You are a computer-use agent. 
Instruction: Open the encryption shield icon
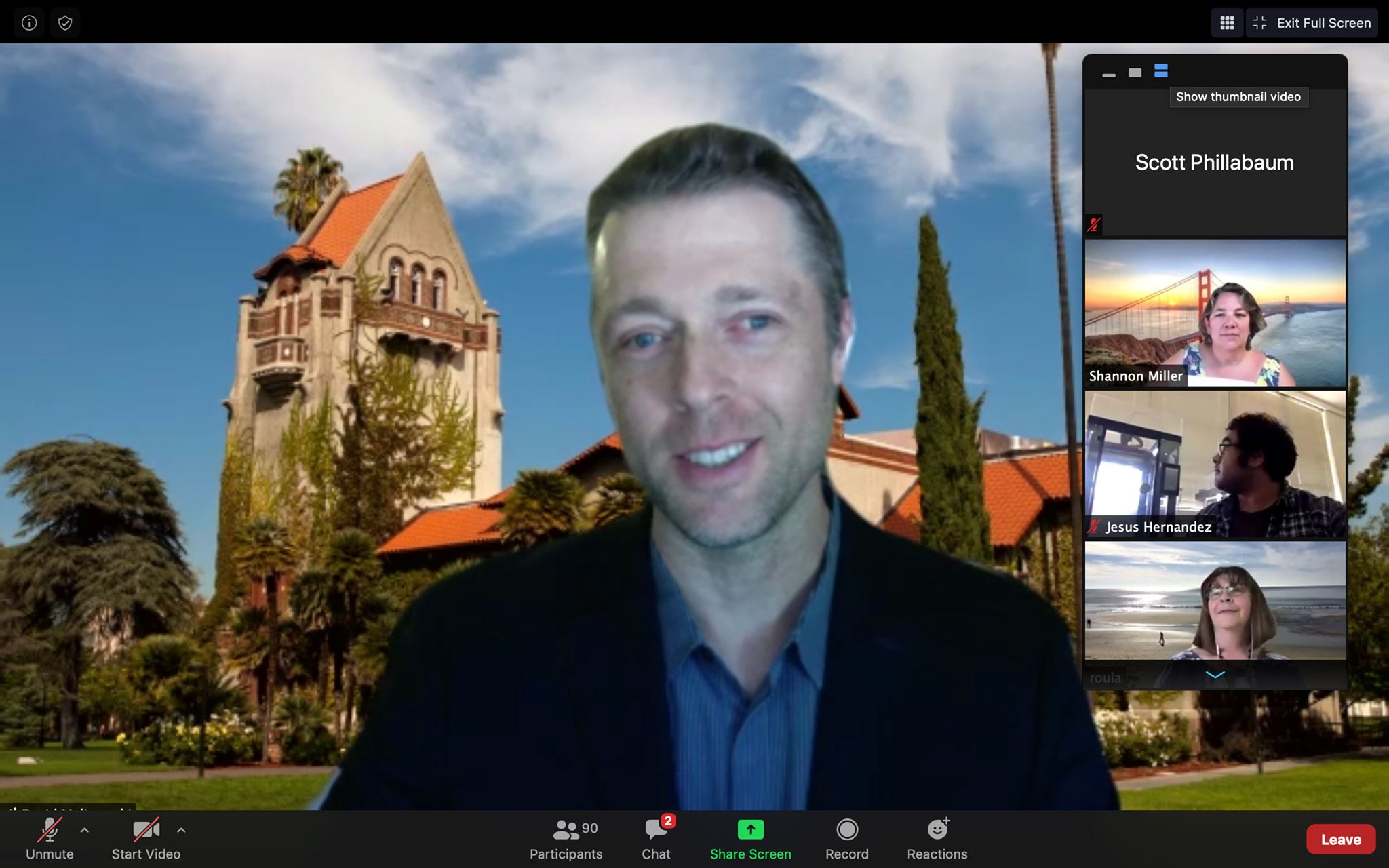[65, 23]
